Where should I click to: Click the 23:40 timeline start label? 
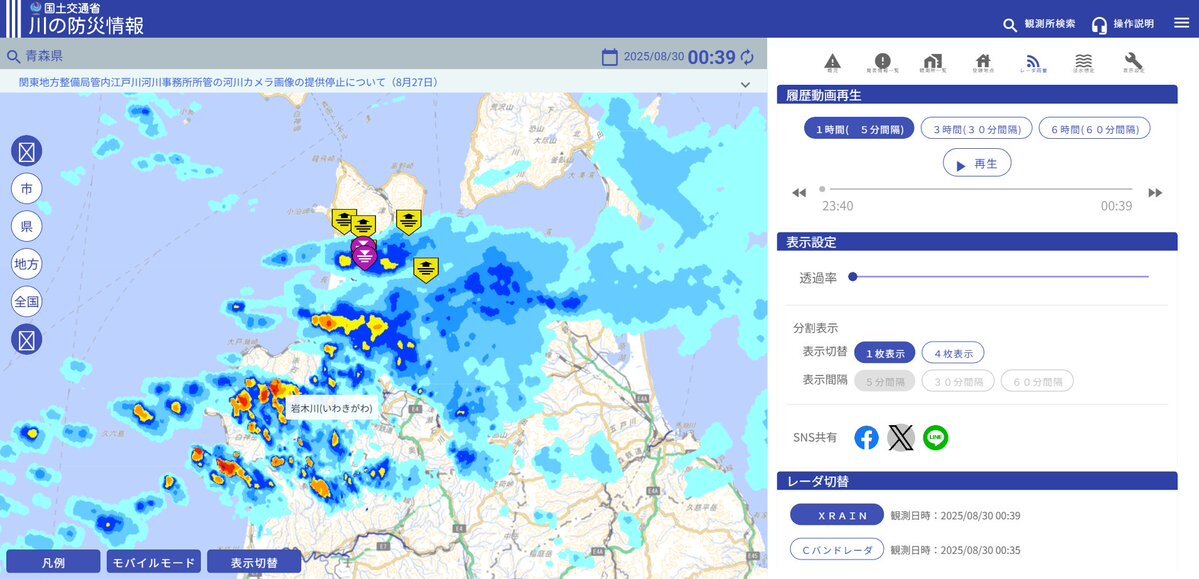pyautogui.click(x=838, y=207)
